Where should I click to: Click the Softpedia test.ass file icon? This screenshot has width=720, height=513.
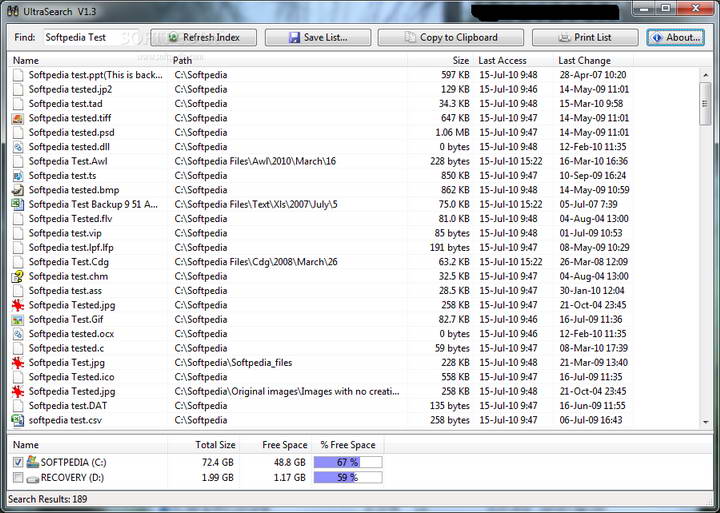pos(18,291)
